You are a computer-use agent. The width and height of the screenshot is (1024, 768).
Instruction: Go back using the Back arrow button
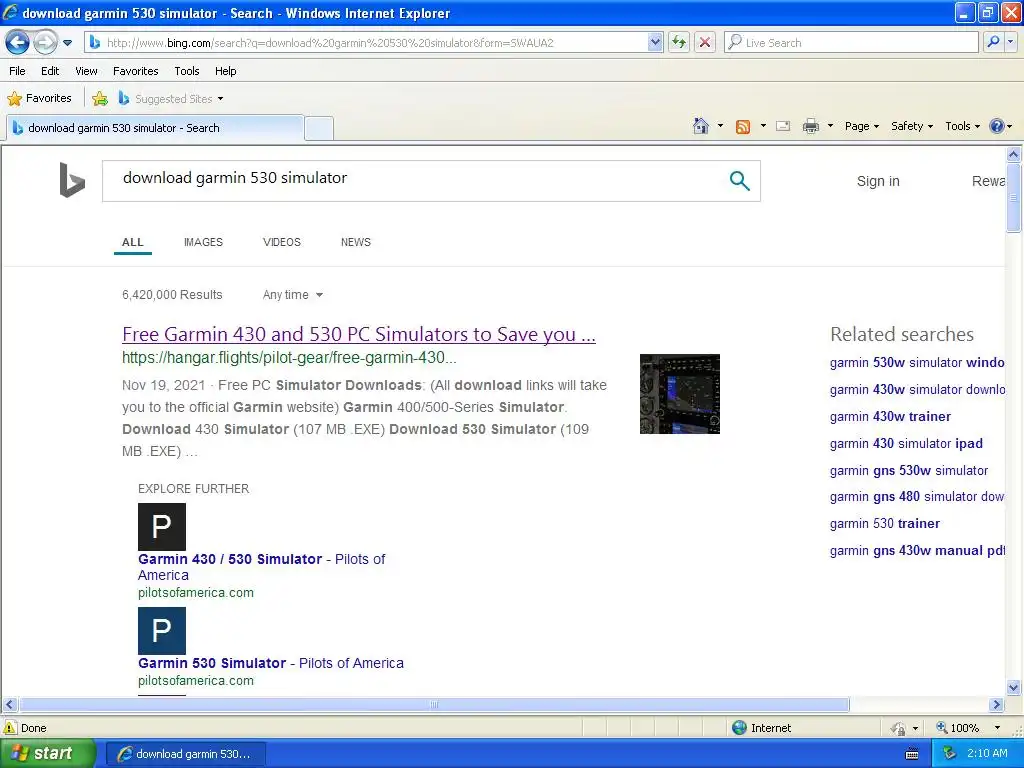click(x=17, y=43)
